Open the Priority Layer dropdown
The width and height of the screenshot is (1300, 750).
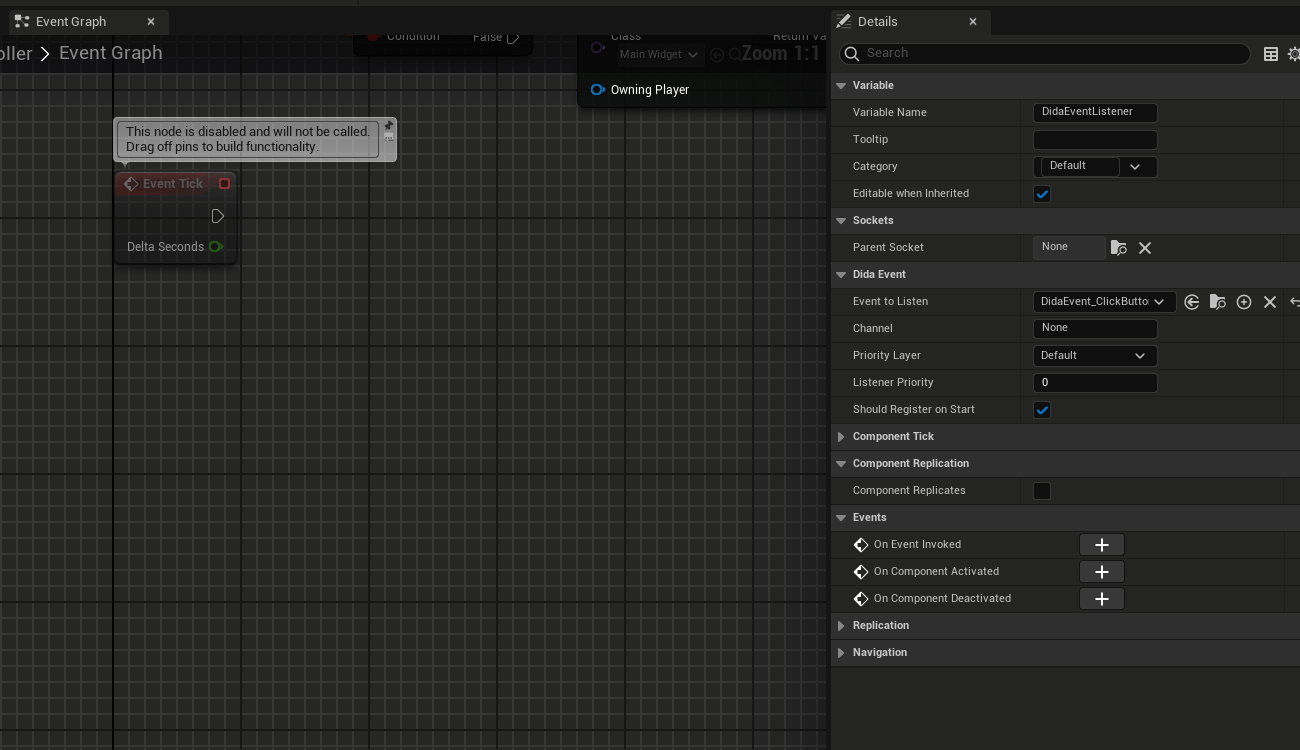click(x=1094, y=356)
